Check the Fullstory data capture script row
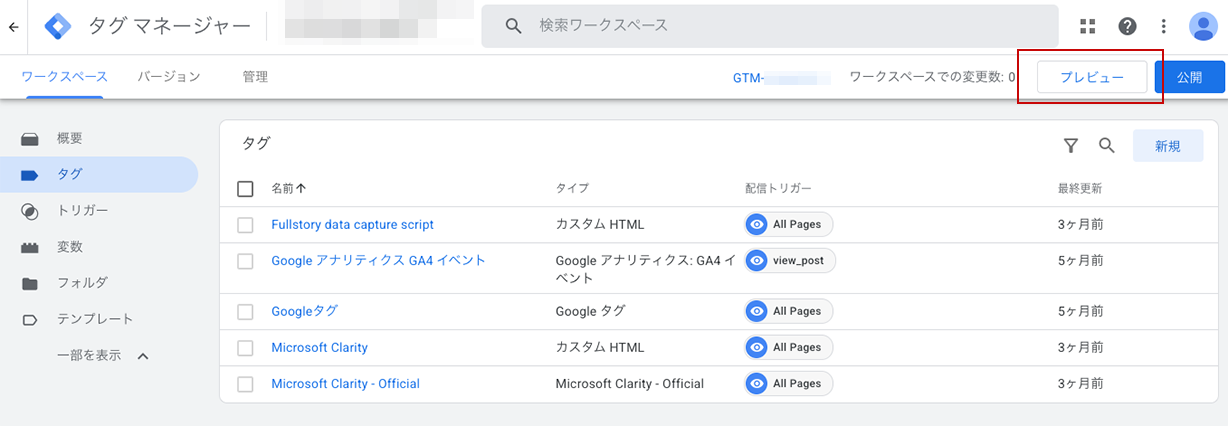Screen dimensions: 1228x426 tap(245, 225)
